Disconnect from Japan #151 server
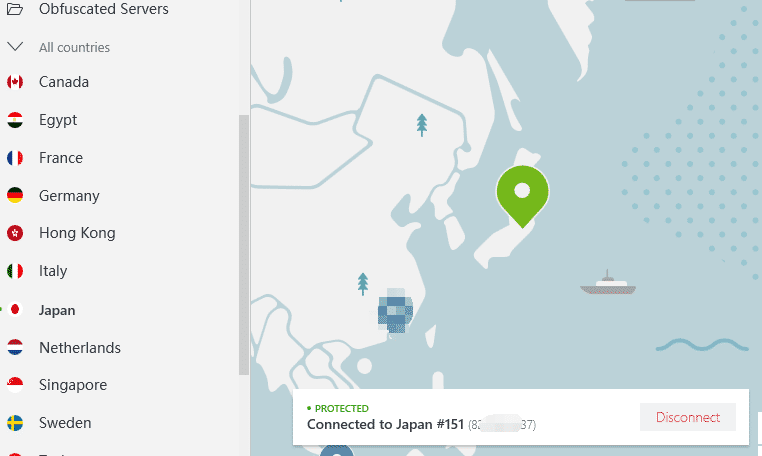This screenshot has height=456, width=762. [688, 417]
